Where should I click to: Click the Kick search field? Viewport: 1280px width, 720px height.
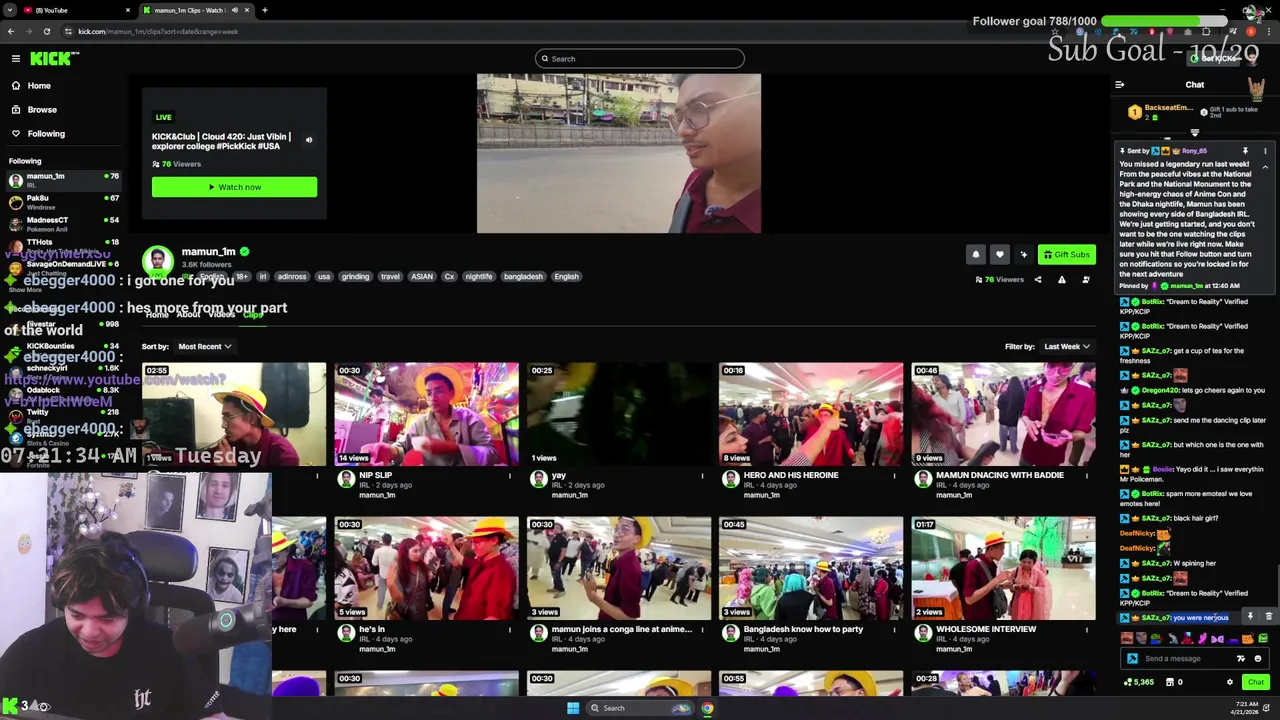pyautogui.click(x=640, y=59)
